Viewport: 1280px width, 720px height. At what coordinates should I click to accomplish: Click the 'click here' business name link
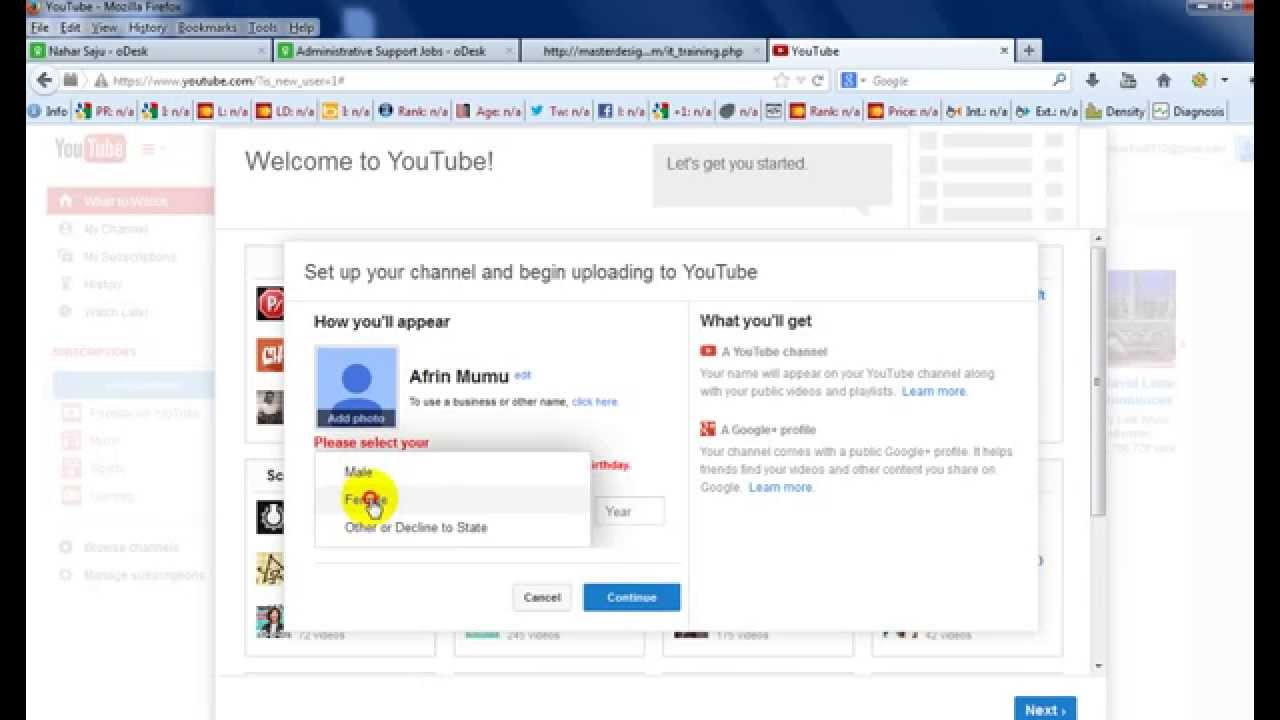pos(595,402)
